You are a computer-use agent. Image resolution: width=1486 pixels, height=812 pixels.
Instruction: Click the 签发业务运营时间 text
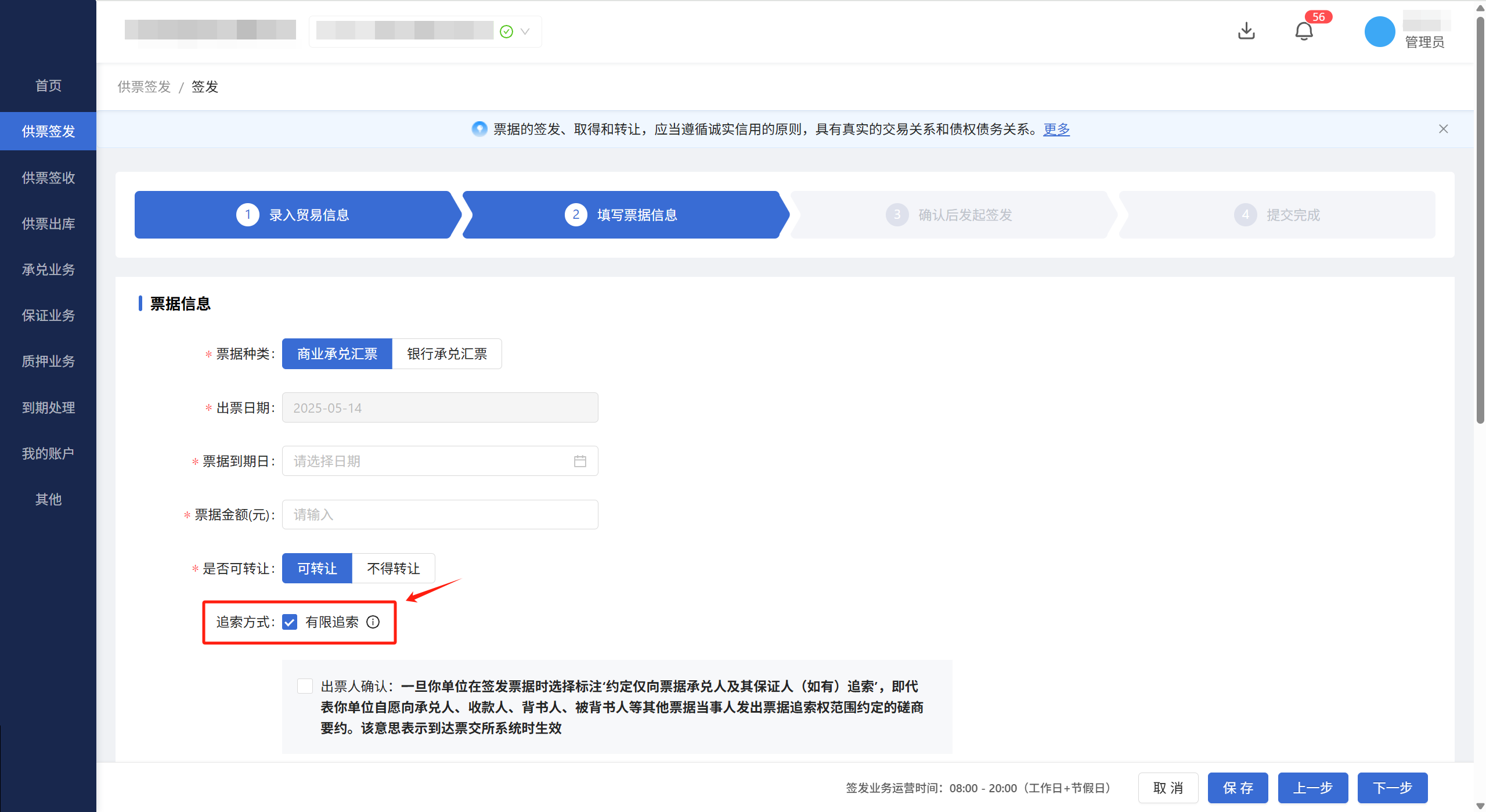coord(978,788)
